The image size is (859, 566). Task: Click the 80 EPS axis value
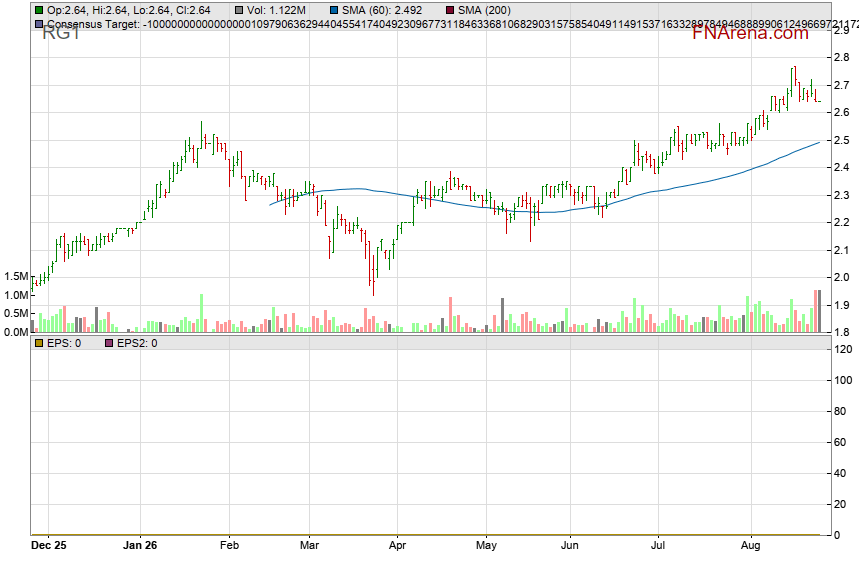coord(840,411)
